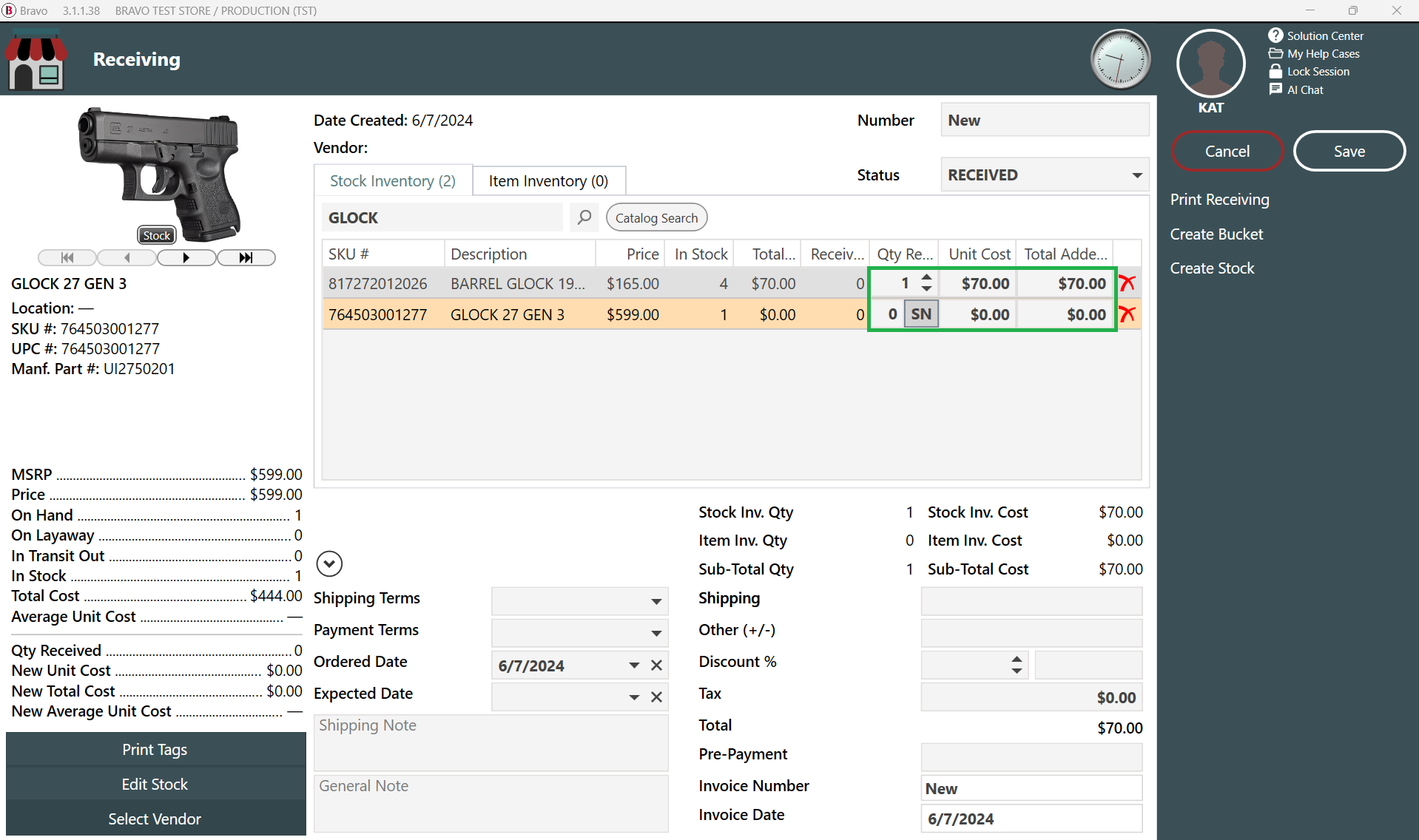Click the Save button
The width and height of the screenshot is (1419, 840).
click(1349, 151)
